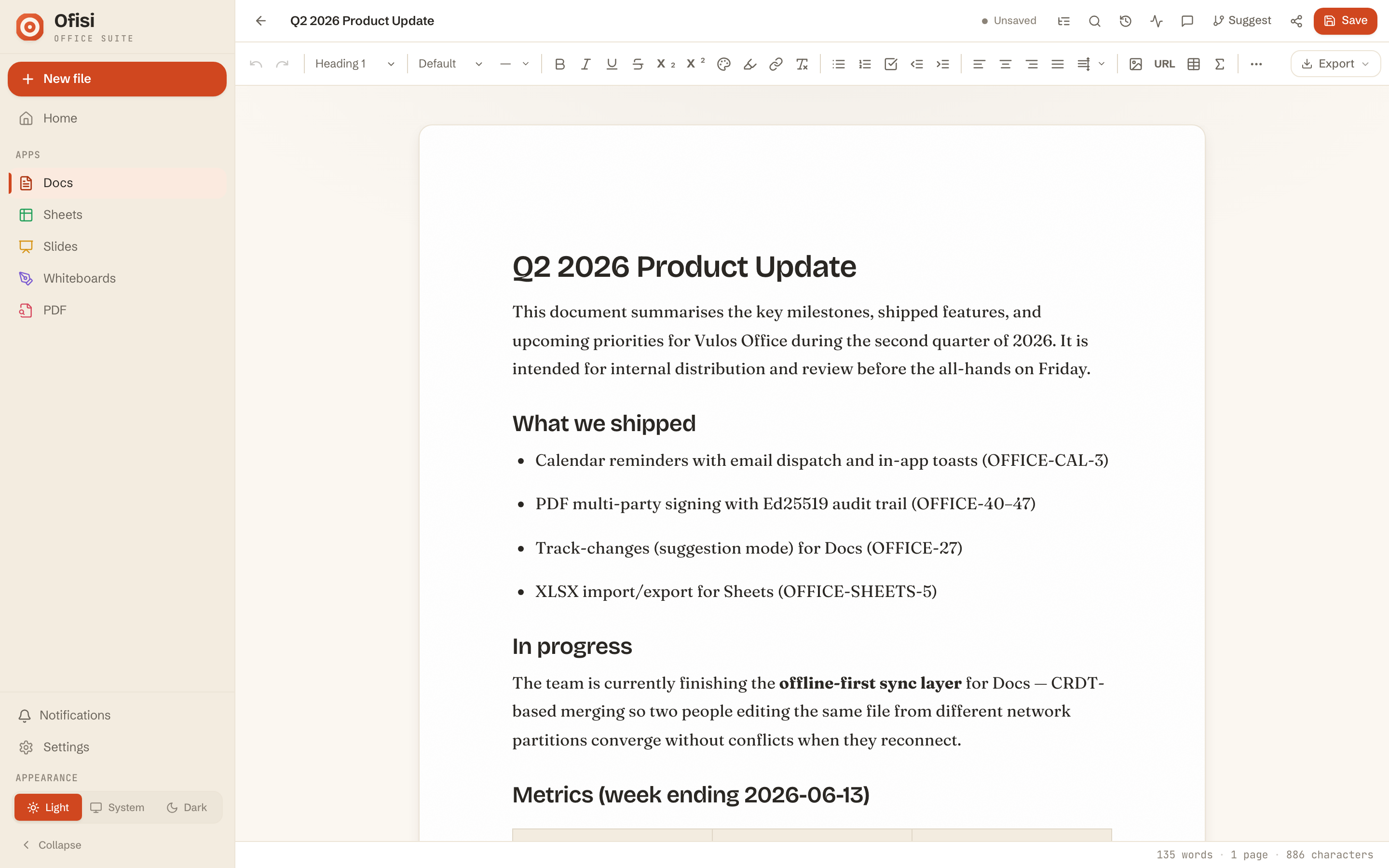
Task: Open Notifications
Action: point(117,715)
